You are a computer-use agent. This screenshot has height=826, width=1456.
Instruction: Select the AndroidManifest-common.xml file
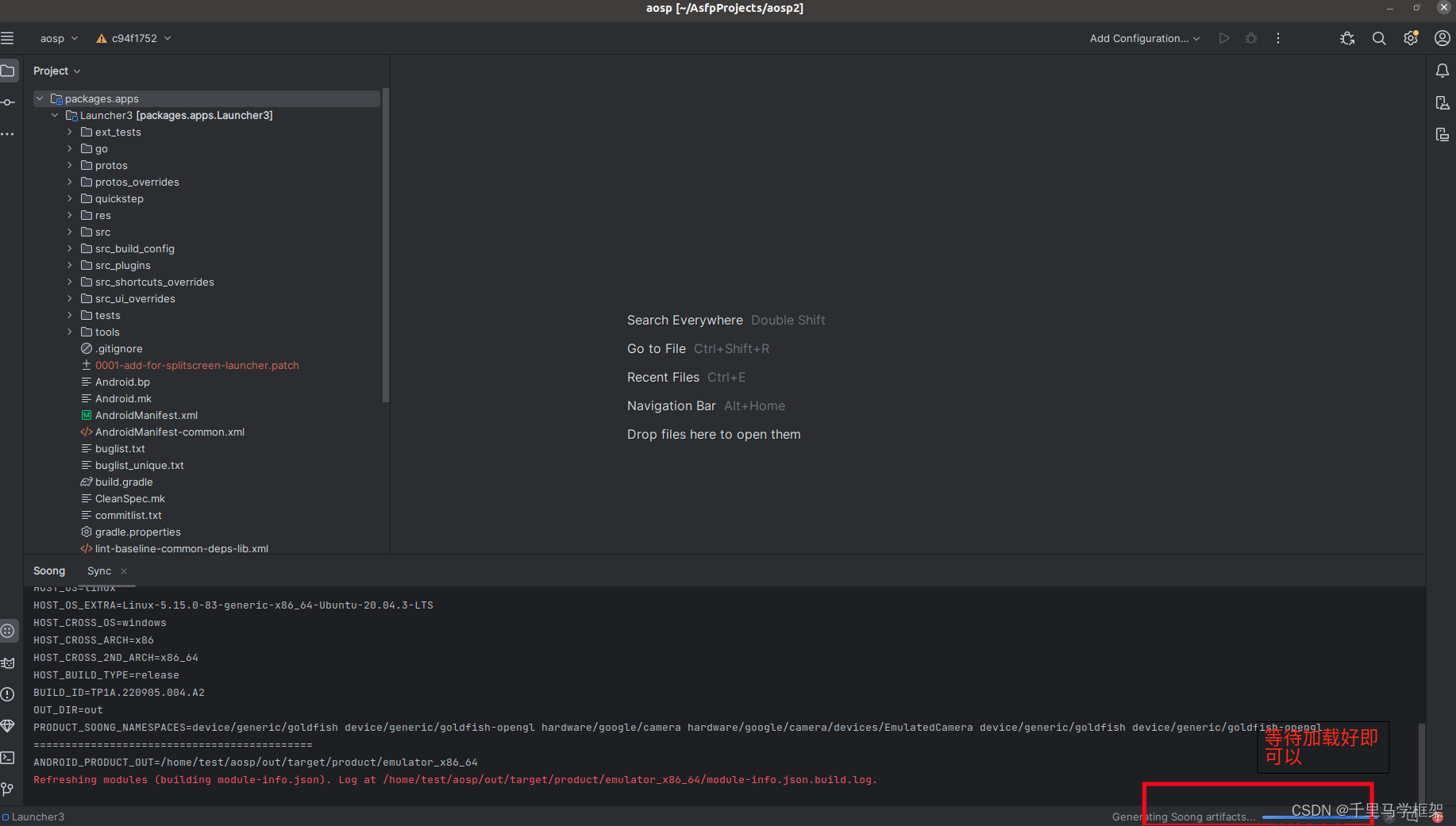(170, 432)
